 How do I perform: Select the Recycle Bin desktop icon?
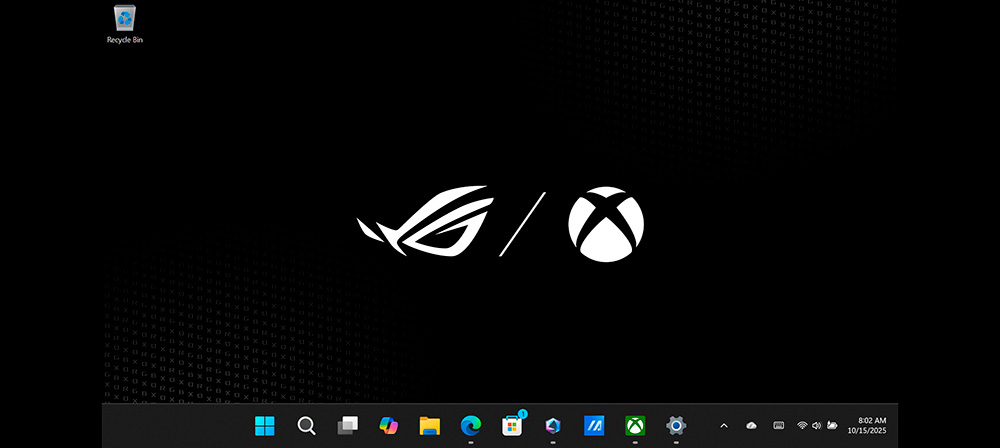124,24
